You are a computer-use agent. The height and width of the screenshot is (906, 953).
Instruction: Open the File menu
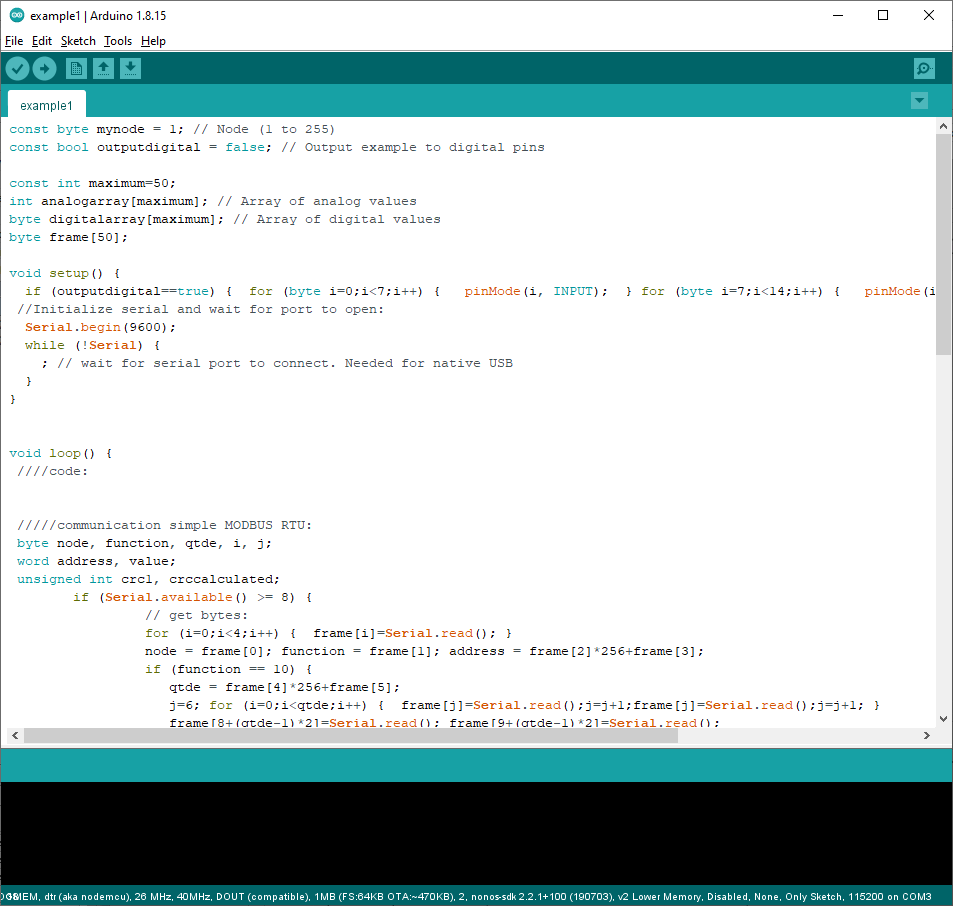[14, 41]
